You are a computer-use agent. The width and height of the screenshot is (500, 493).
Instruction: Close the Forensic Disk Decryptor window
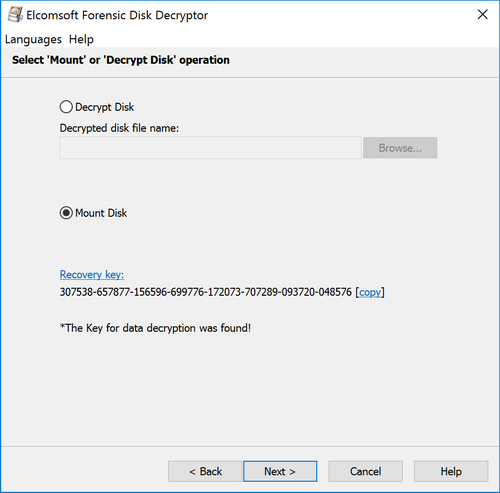[483, 15]
